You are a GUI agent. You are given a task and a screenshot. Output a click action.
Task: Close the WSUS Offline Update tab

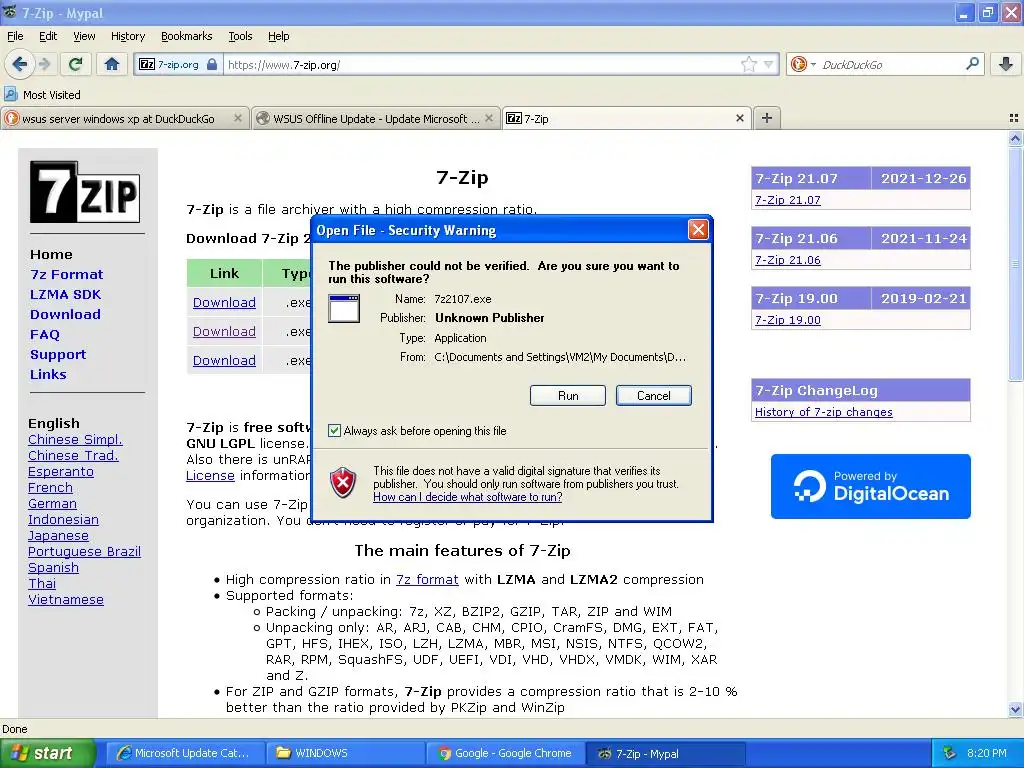[488, 118]
